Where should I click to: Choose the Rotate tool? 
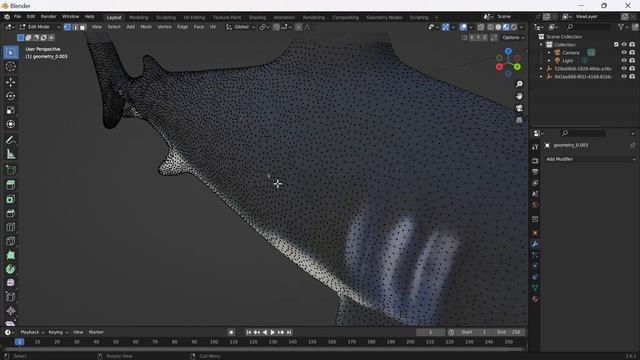coord(11,96)
